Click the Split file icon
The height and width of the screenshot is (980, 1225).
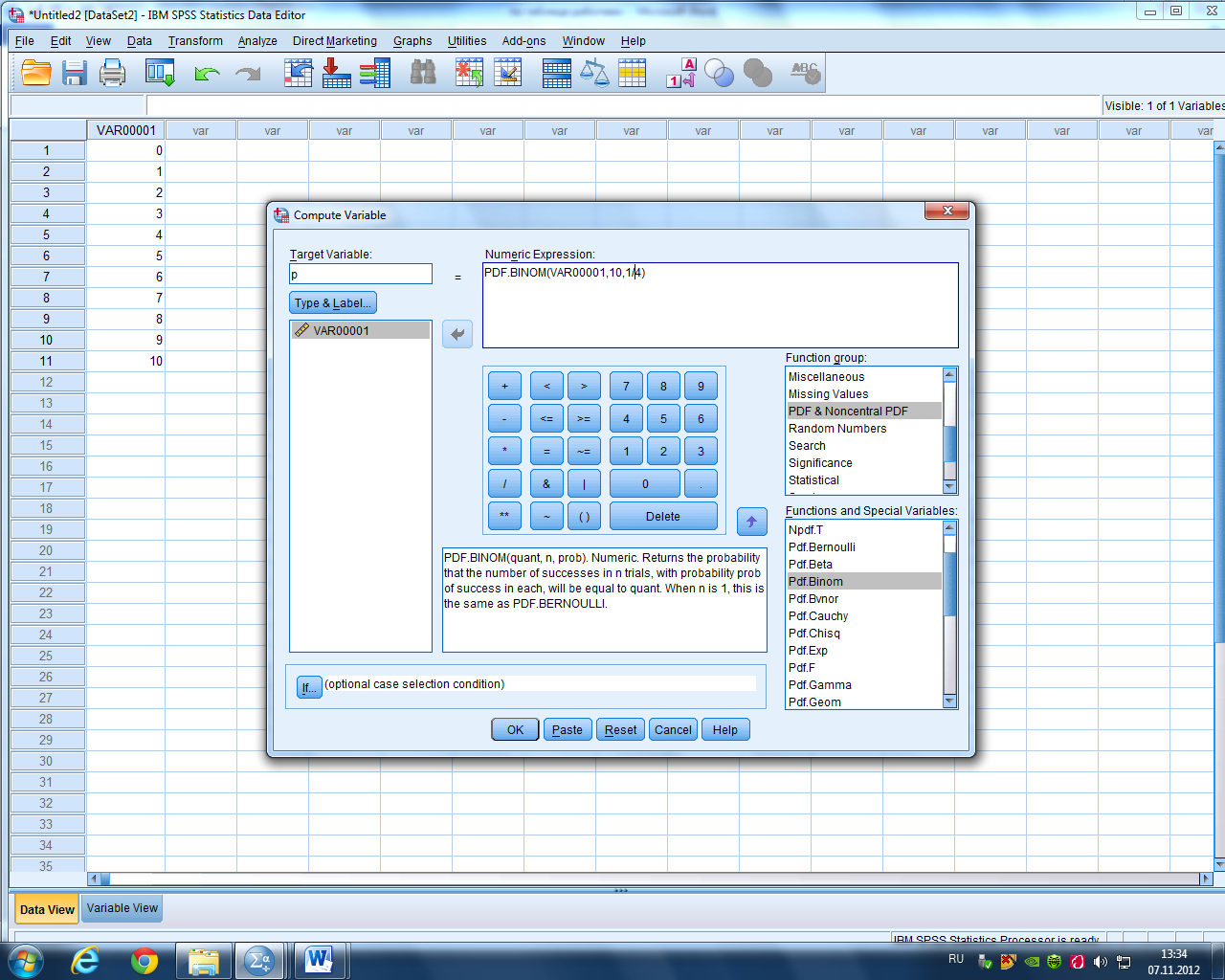tap(556, 73)
